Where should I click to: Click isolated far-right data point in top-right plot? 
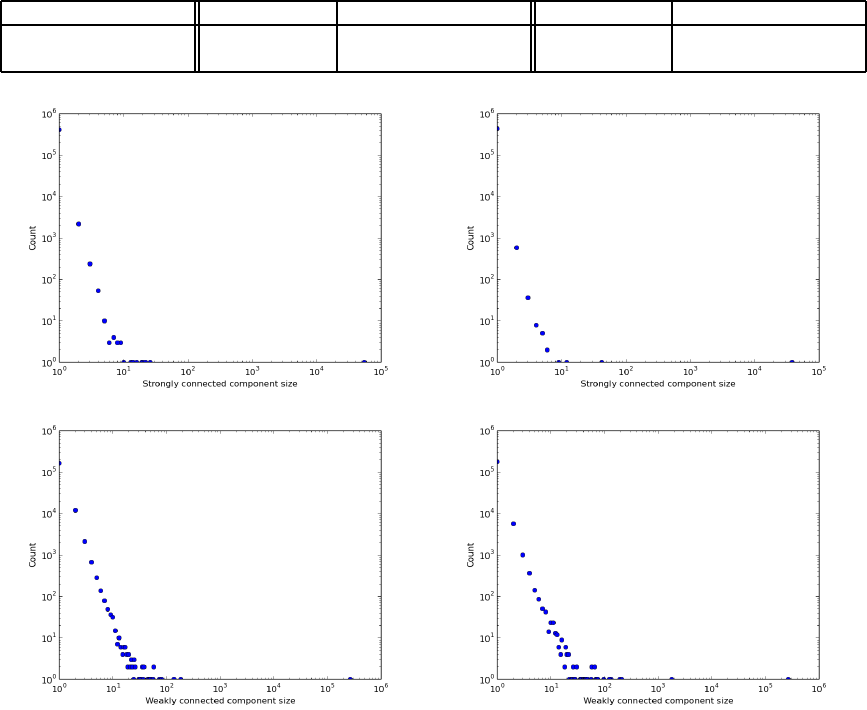click(x=791, y=362)
